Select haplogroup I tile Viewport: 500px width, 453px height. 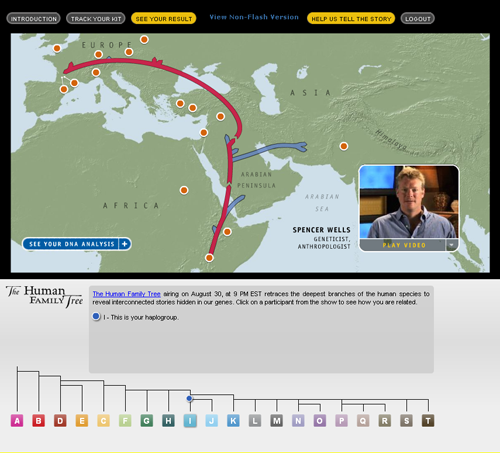pos(190,421)
